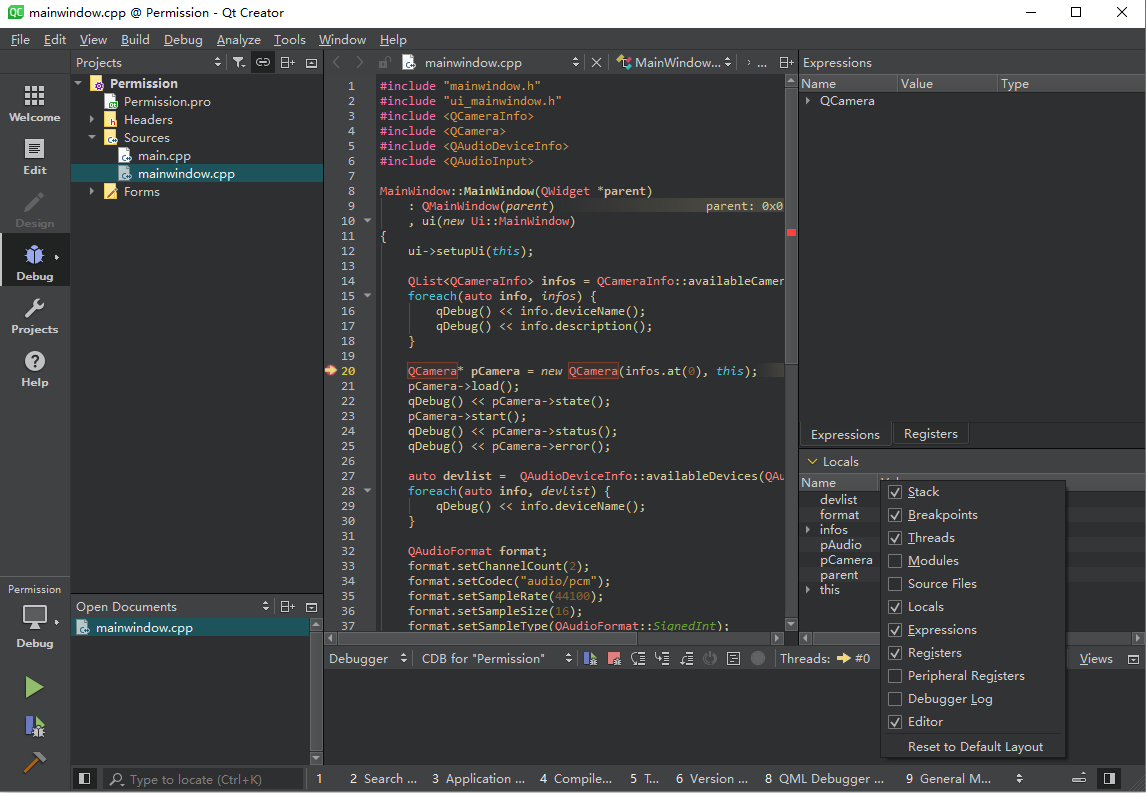Viewport: 1146px width, 793px height.
Task: Open the Analyze menu
Action: click(x=238, y=40)
